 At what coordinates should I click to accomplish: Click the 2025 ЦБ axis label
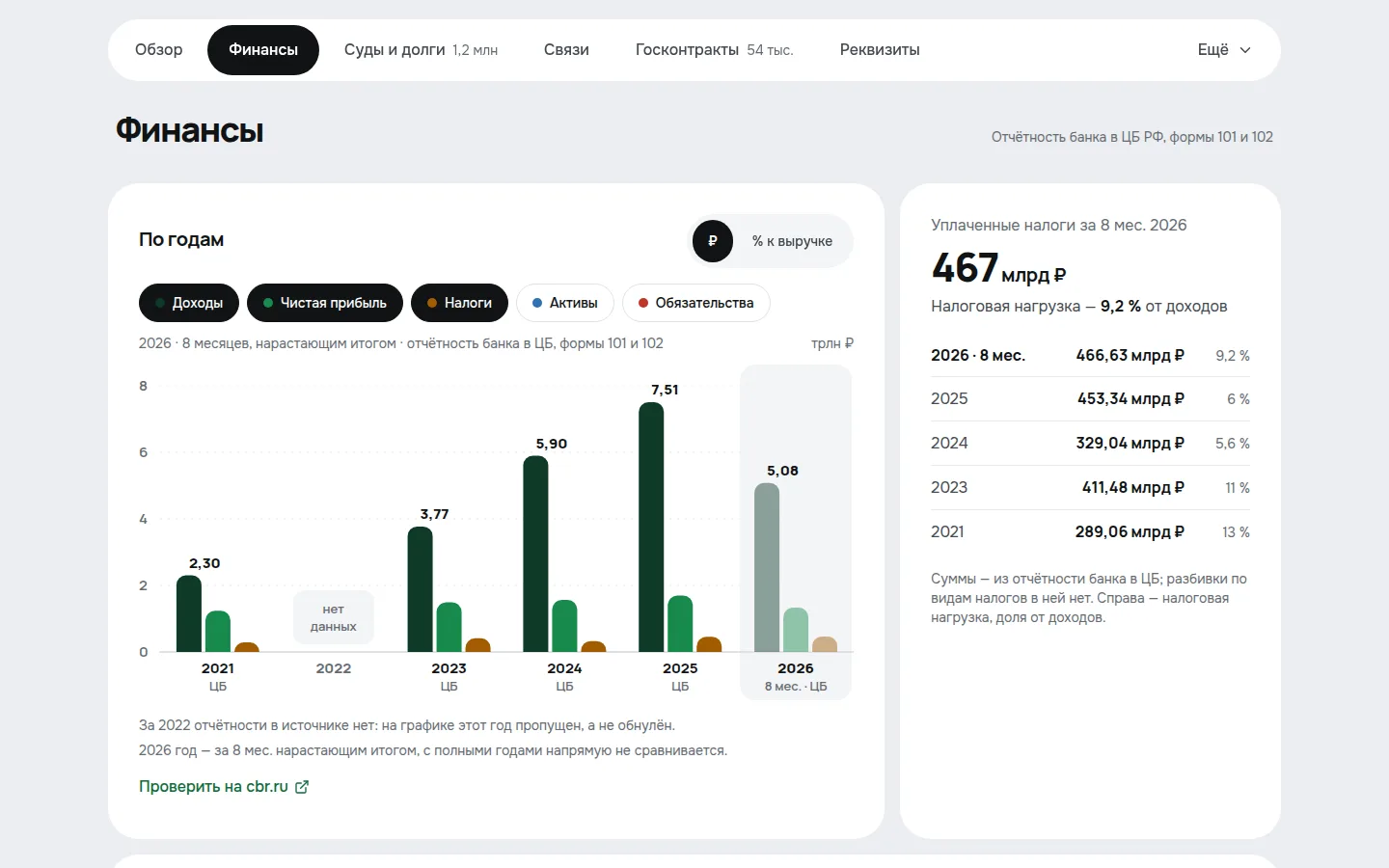680,677
